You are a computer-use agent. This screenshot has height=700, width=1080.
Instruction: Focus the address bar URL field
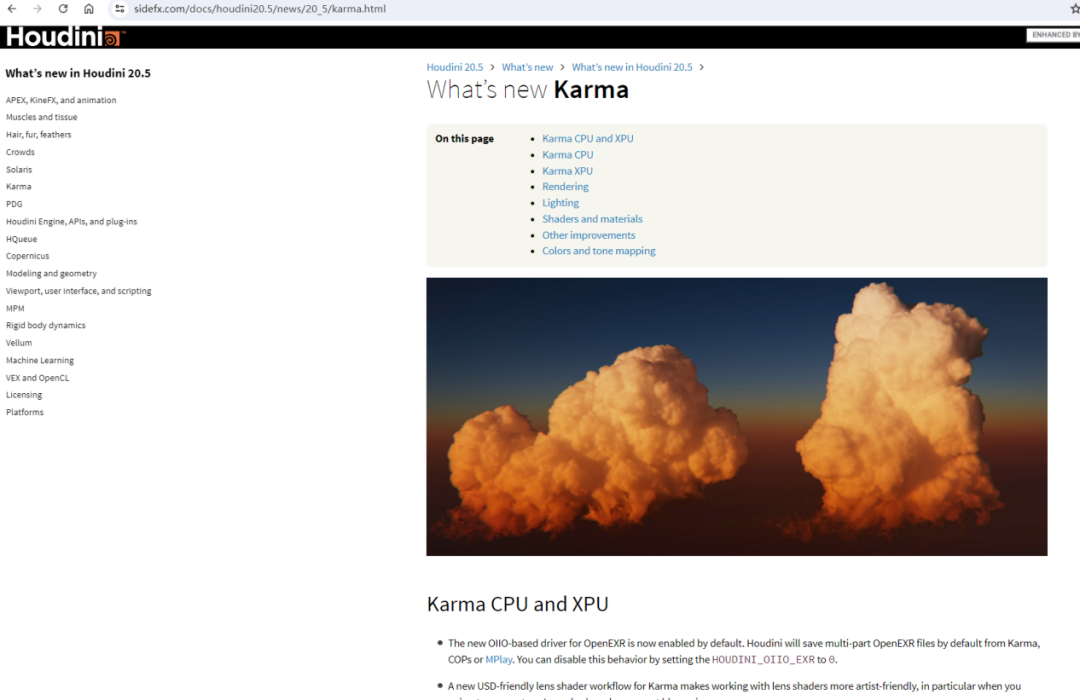[x=260, y=9]
